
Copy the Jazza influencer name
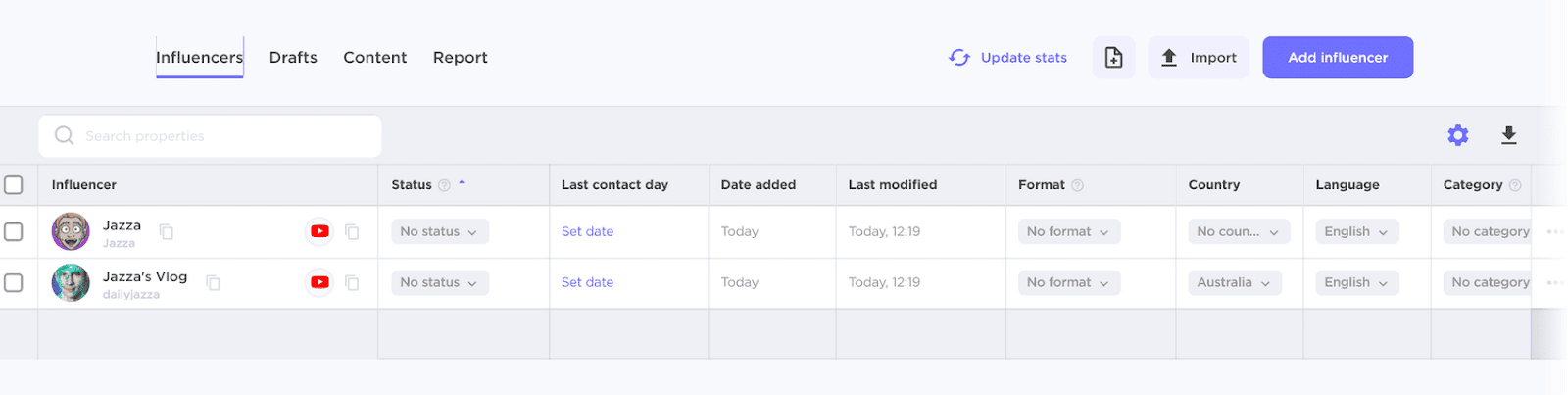[167, 231]
